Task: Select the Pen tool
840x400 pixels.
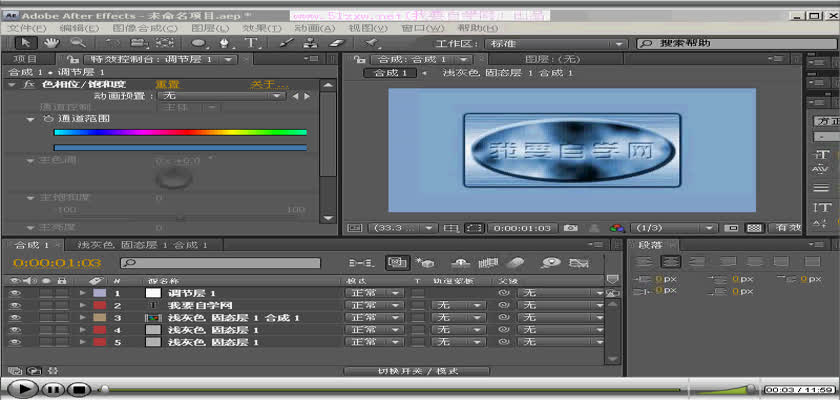Action: 225,43
